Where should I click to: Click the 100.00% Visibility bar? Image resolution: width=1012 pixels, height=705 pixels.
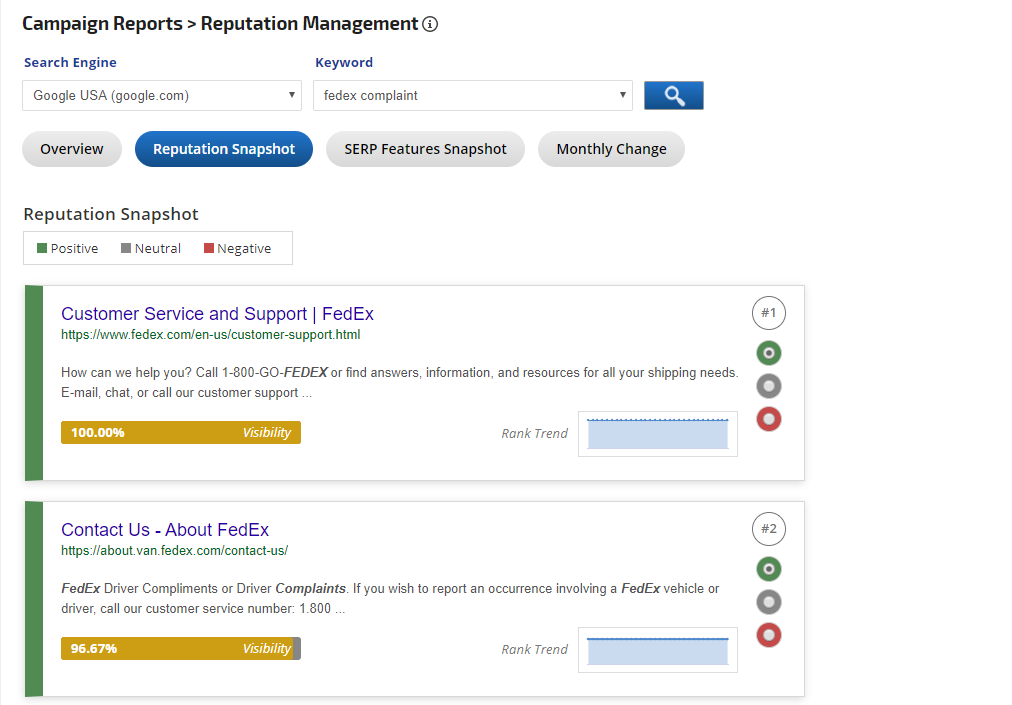coord(180,432)
